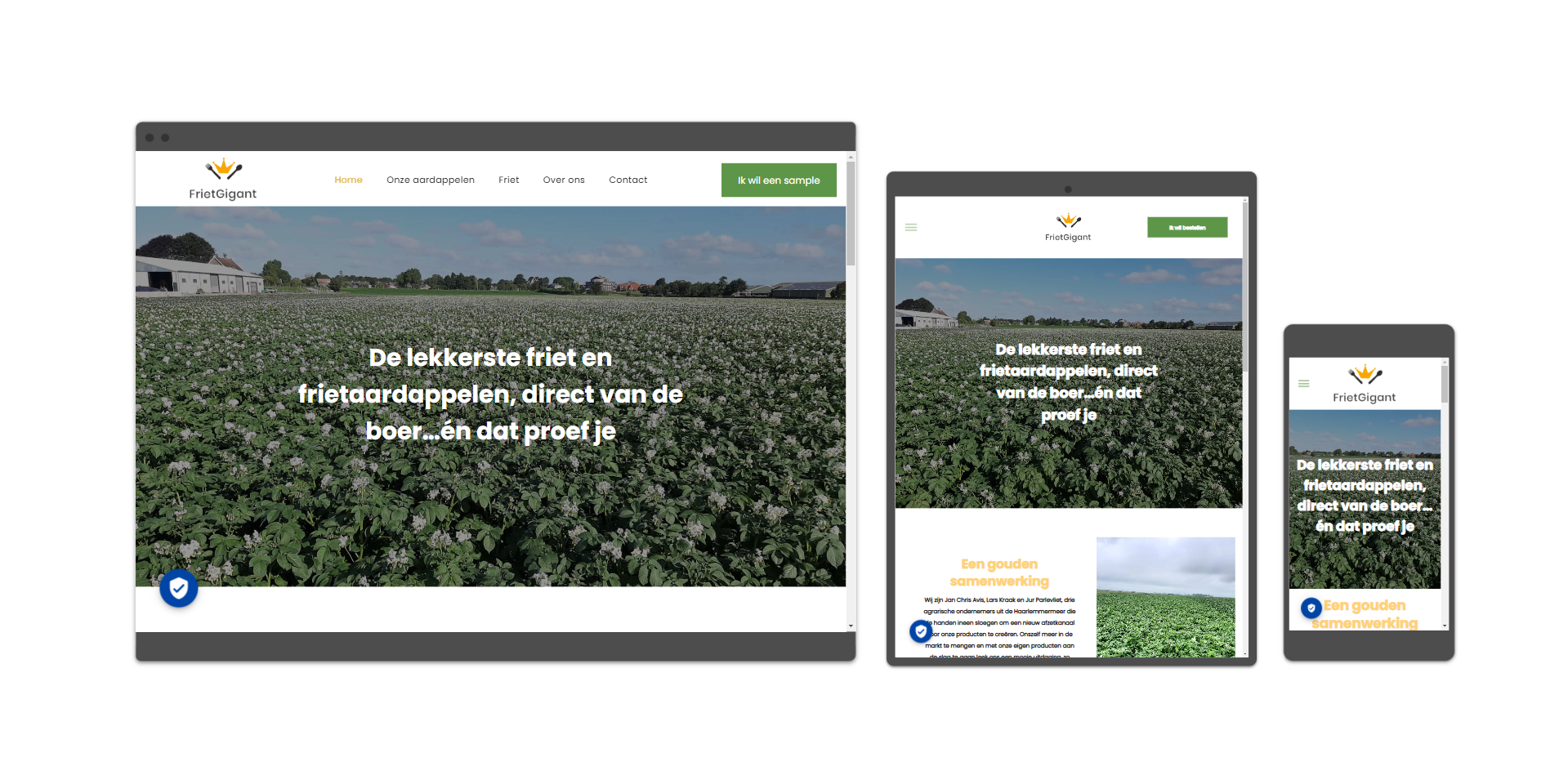Click the FrietGigant logo in phone preview
The width and height of the screenshot is (1568, 784).
point(1365,384)
